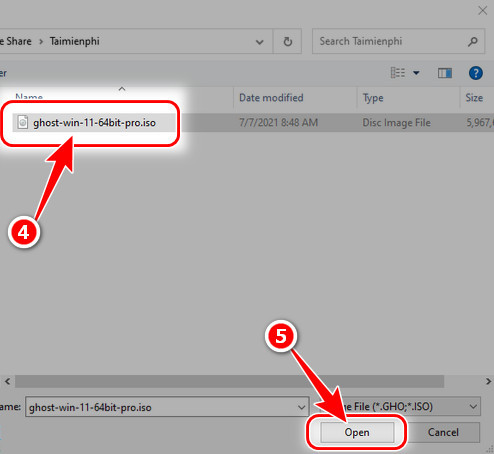The width and height of the screenshot is (496, 455).
Task: Click the Cancel button
Action: 443,432
